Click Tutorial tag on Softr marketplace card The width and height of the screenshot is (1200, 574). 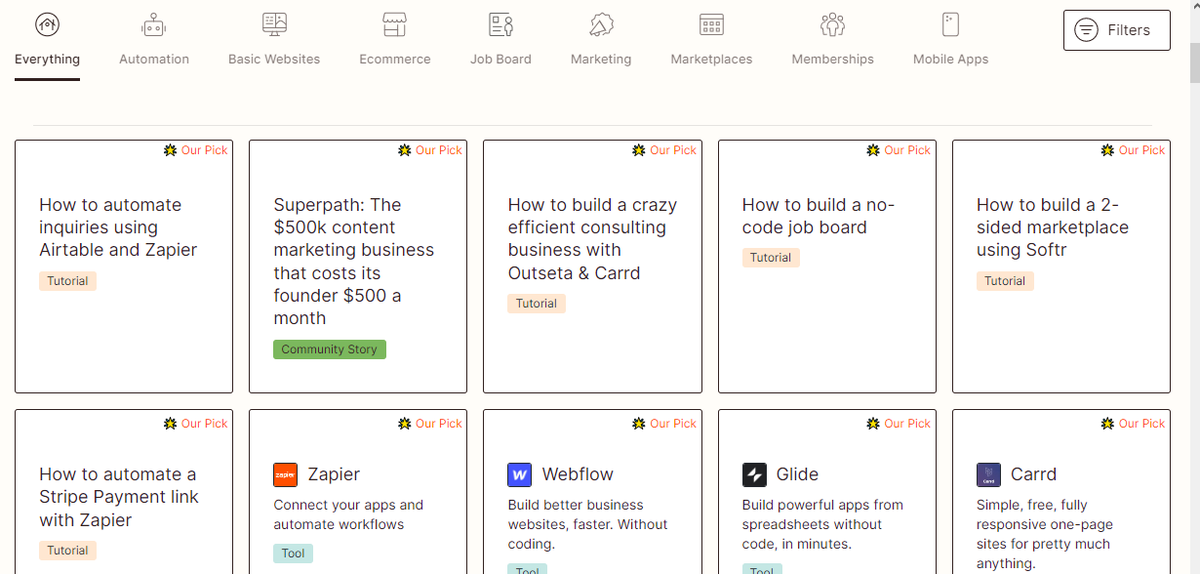1005,281
